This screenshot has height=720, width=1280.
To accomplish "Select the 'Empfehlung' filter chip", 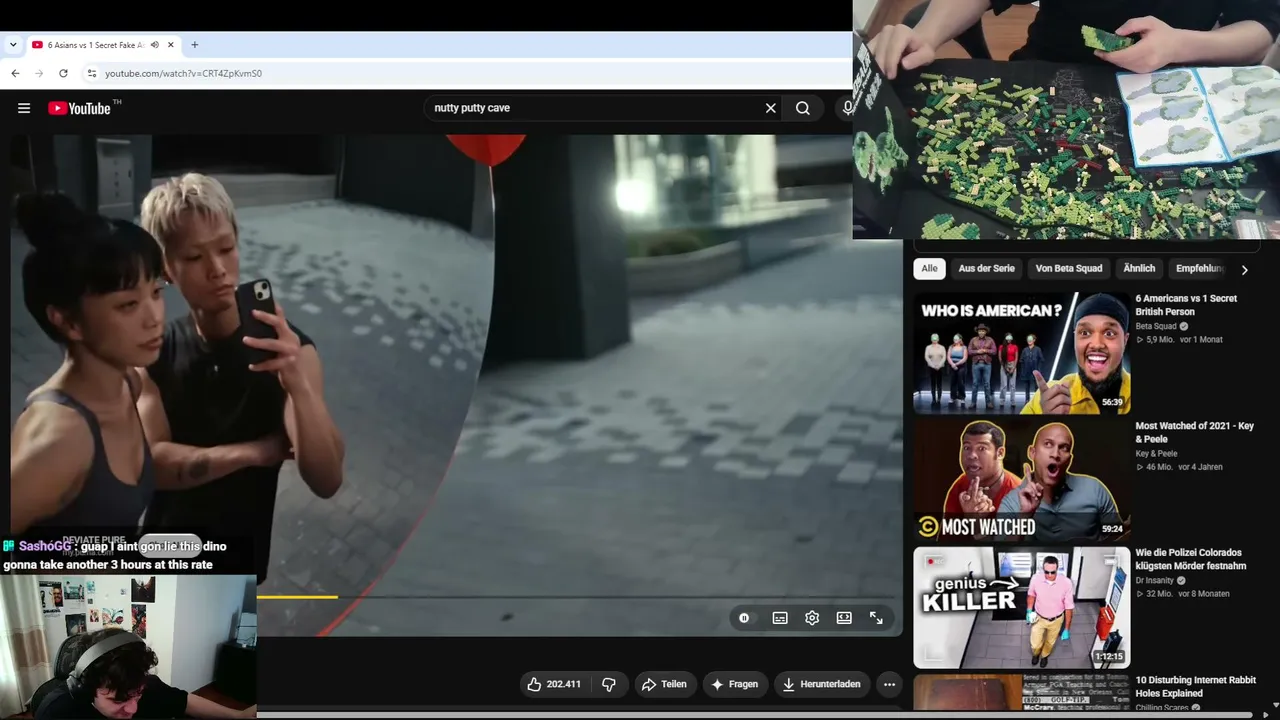I will [1200, 269].
